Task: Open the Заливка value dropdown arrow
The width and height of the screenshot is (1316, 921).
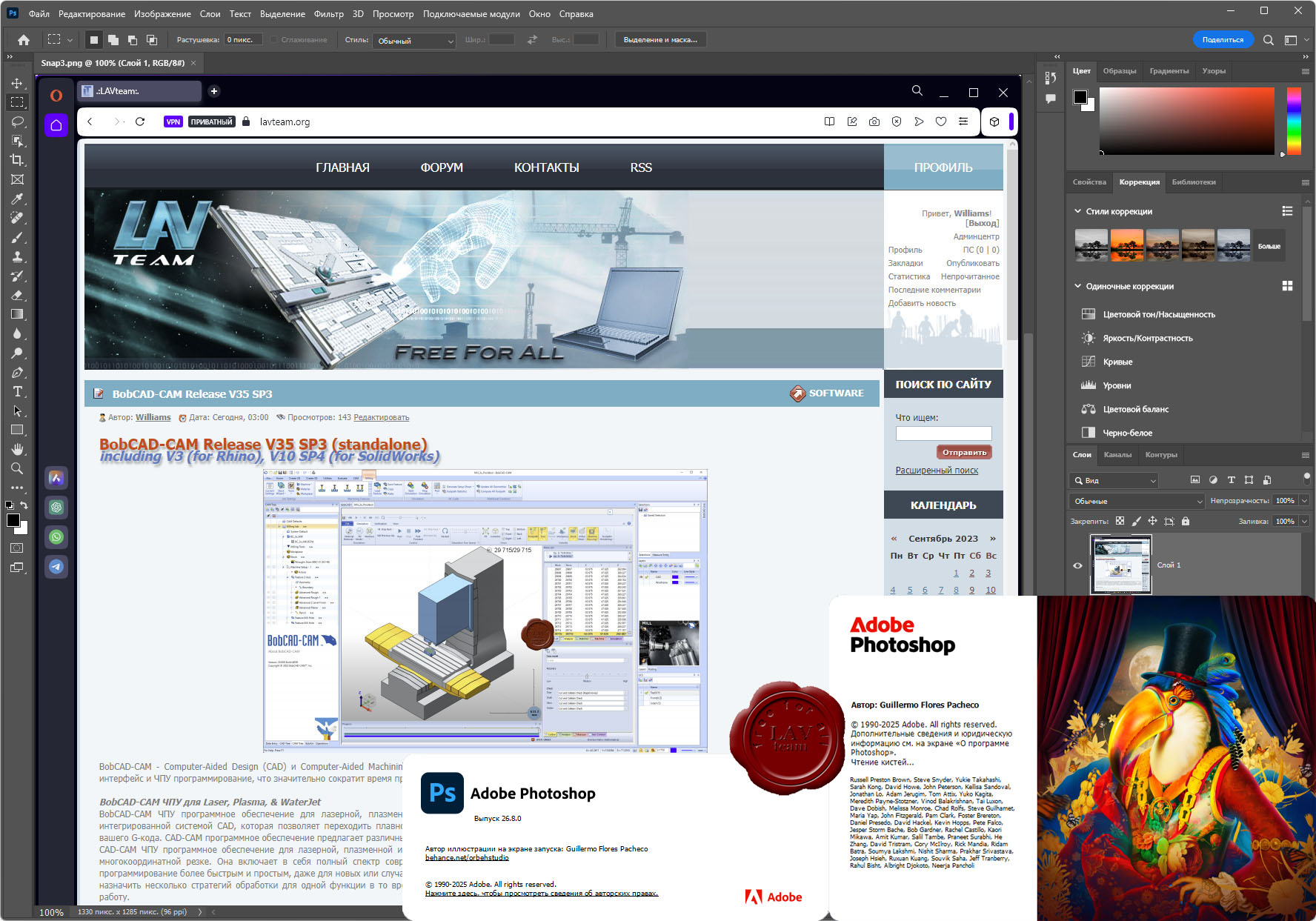Action: [x=1304, y=522]
